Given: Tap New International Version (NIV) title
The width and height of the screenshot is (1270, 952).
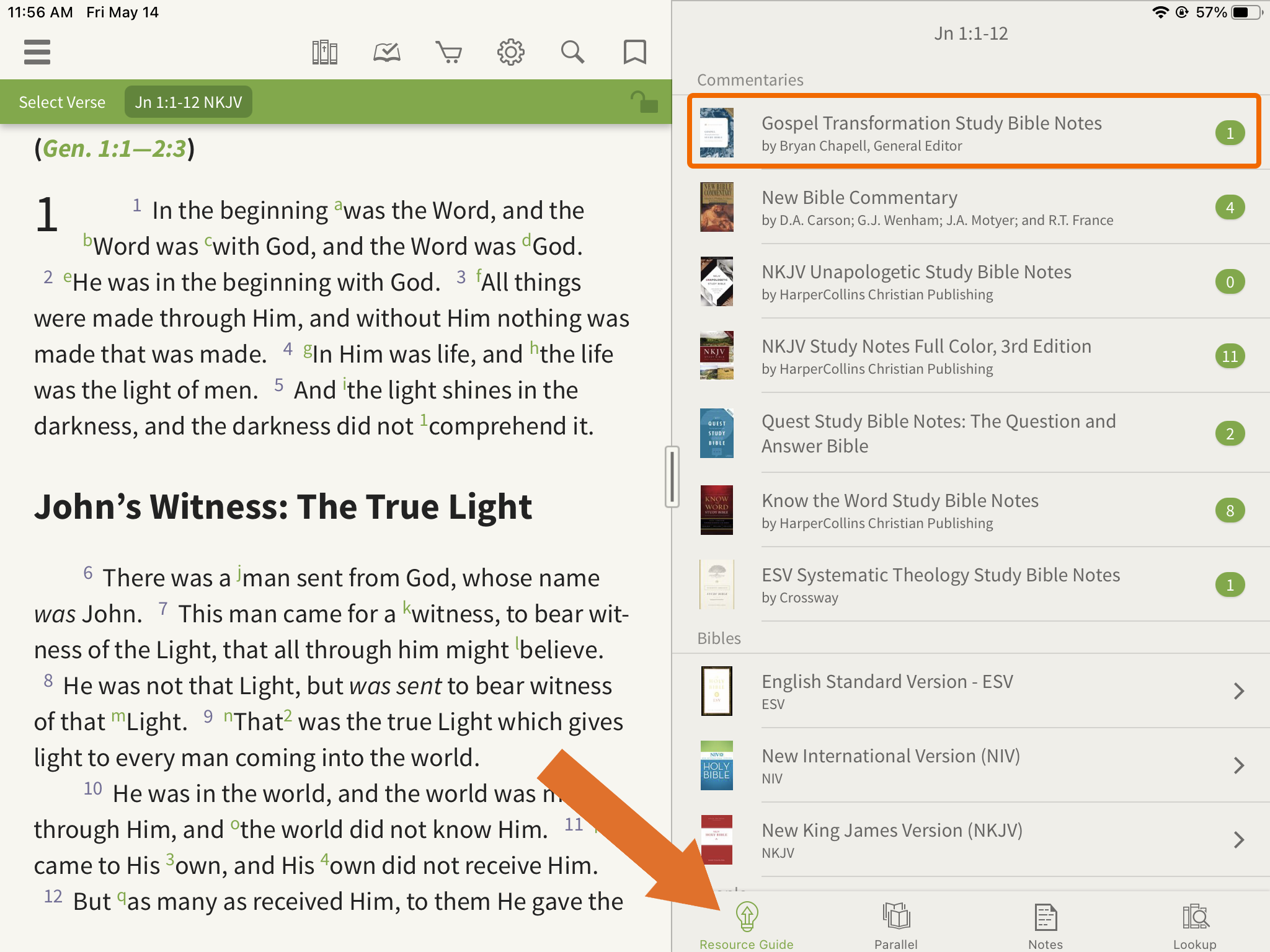Looking at the screenshot, I should pyautogui.click(x=891, y=756).
